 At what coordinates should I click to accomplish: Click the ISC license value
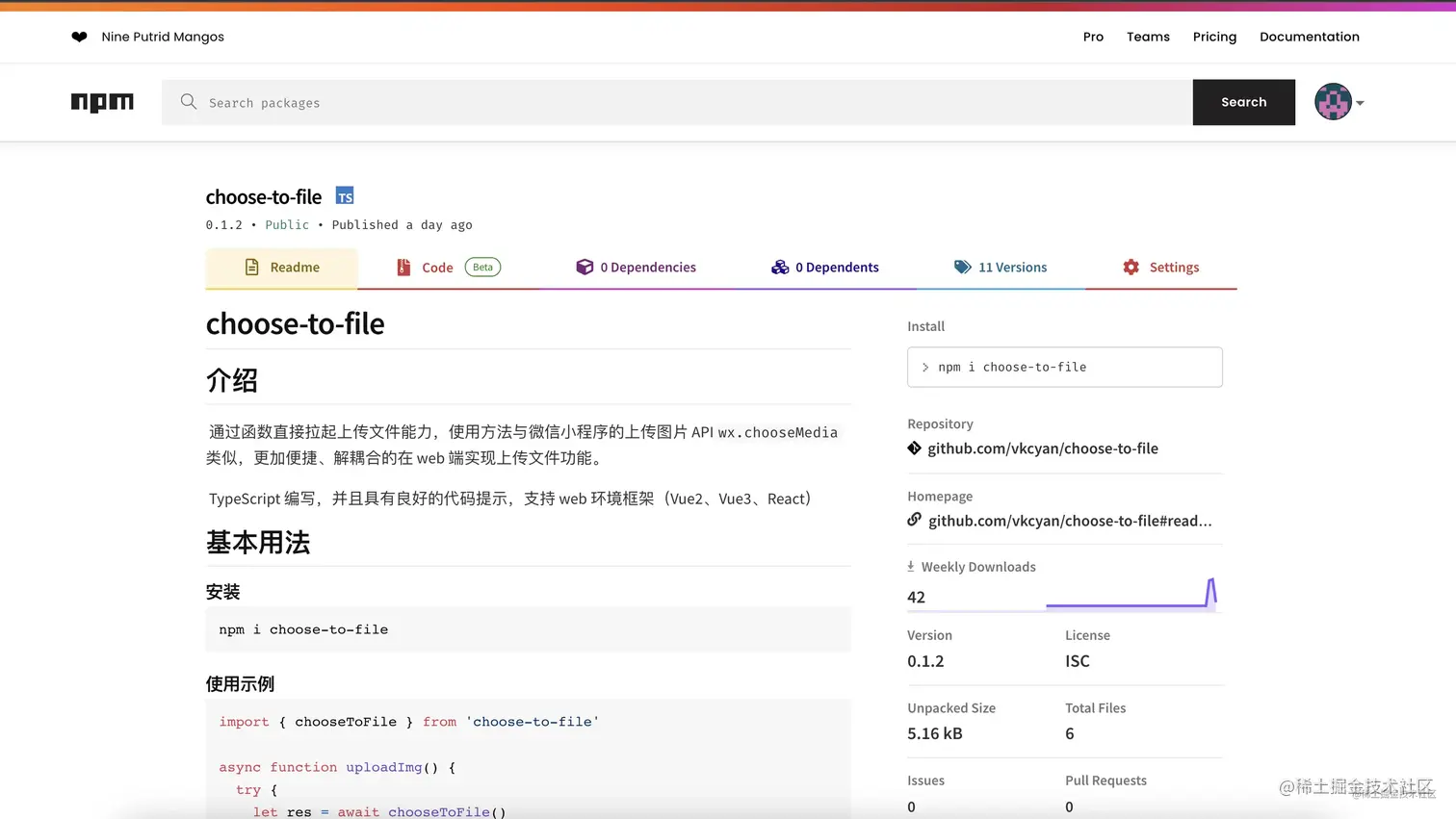(x=1078, y=661)
